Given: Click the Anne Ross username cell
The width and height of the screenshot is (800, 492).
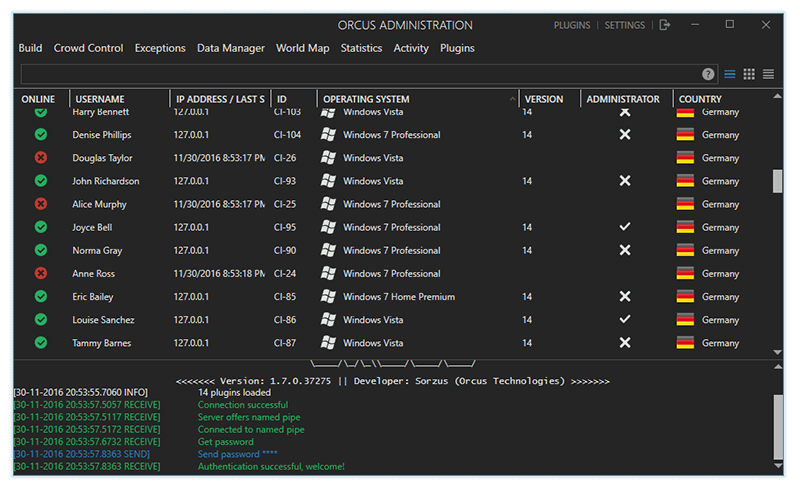Looking at the screenshot, I should point(93,274).
